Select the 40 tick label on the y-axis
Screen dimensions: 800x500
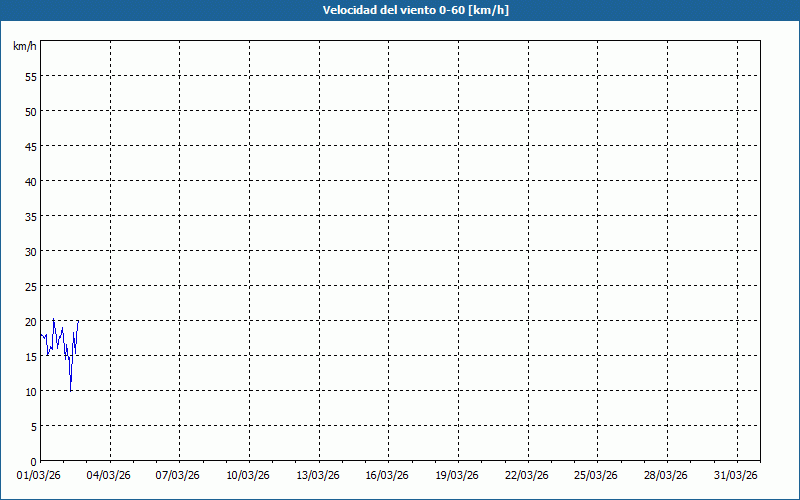(30, 181)
